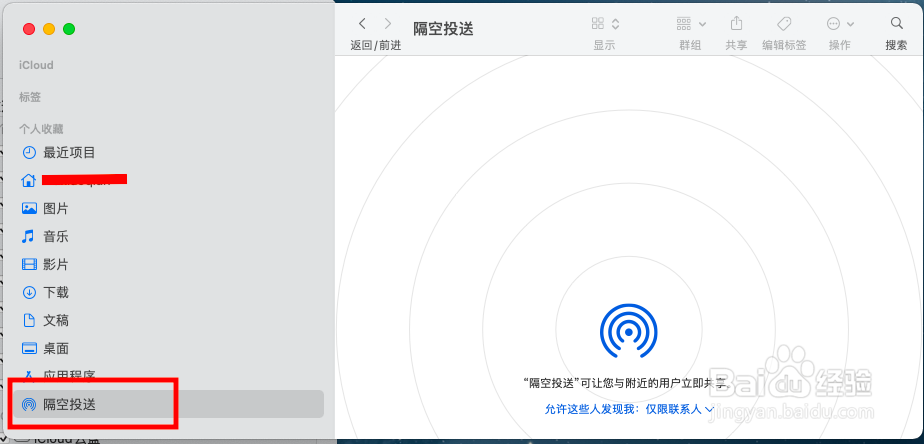Click the 影片 filmstrip icon
The width and height of the screenshot is (924, 444).
click(x=29, y=264)
